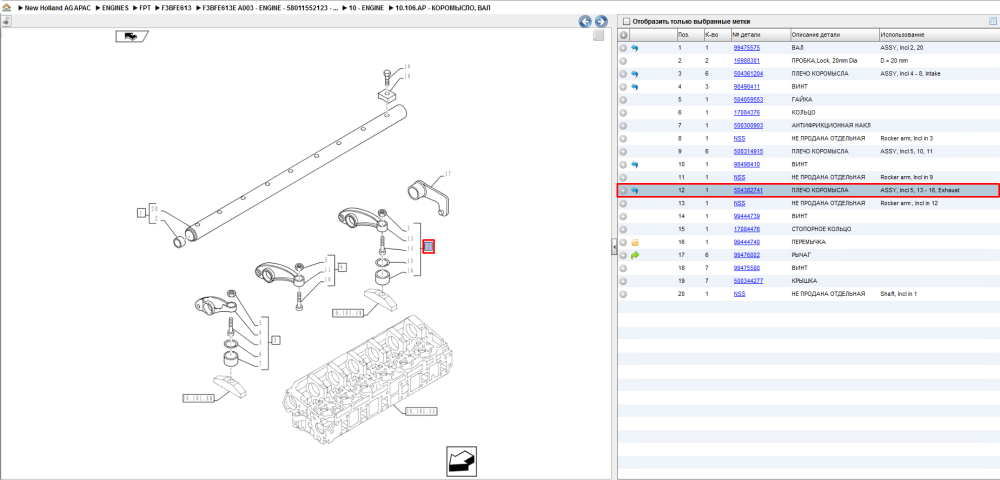Screen dimensions: 1000x480
Task: Open the F3BFE613 breadcrumb item
Action: point(176,6)
